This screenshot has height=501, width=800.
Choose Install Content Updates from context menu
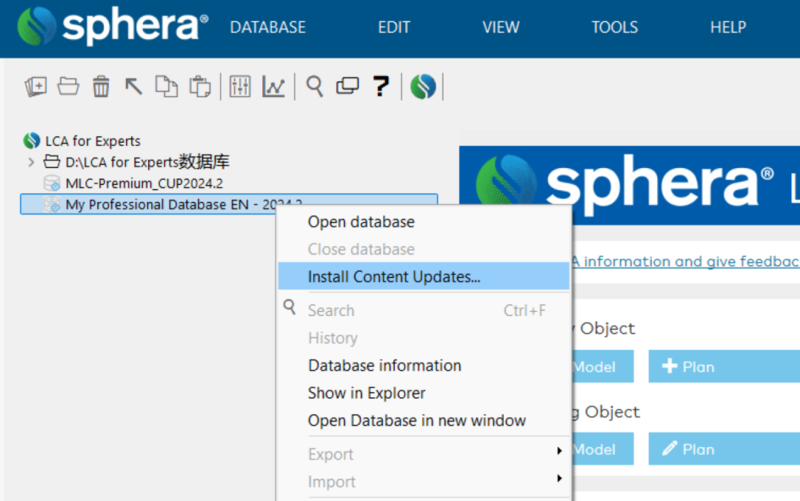click(394, 277)
